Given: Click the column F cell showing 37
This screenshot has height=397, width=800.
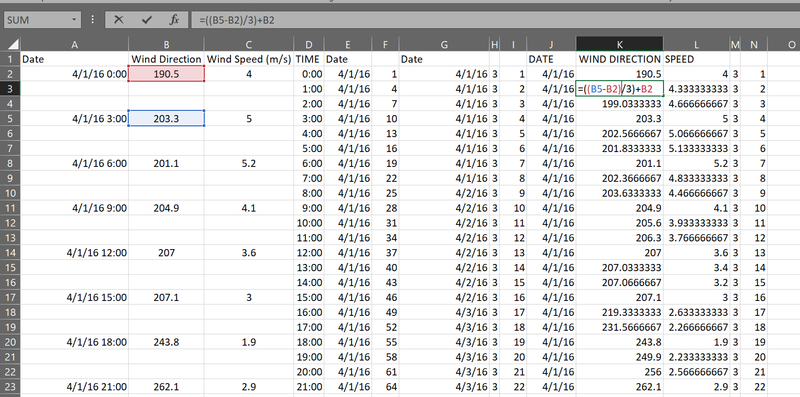Looking at the screenshot, I should click(386, 253).
